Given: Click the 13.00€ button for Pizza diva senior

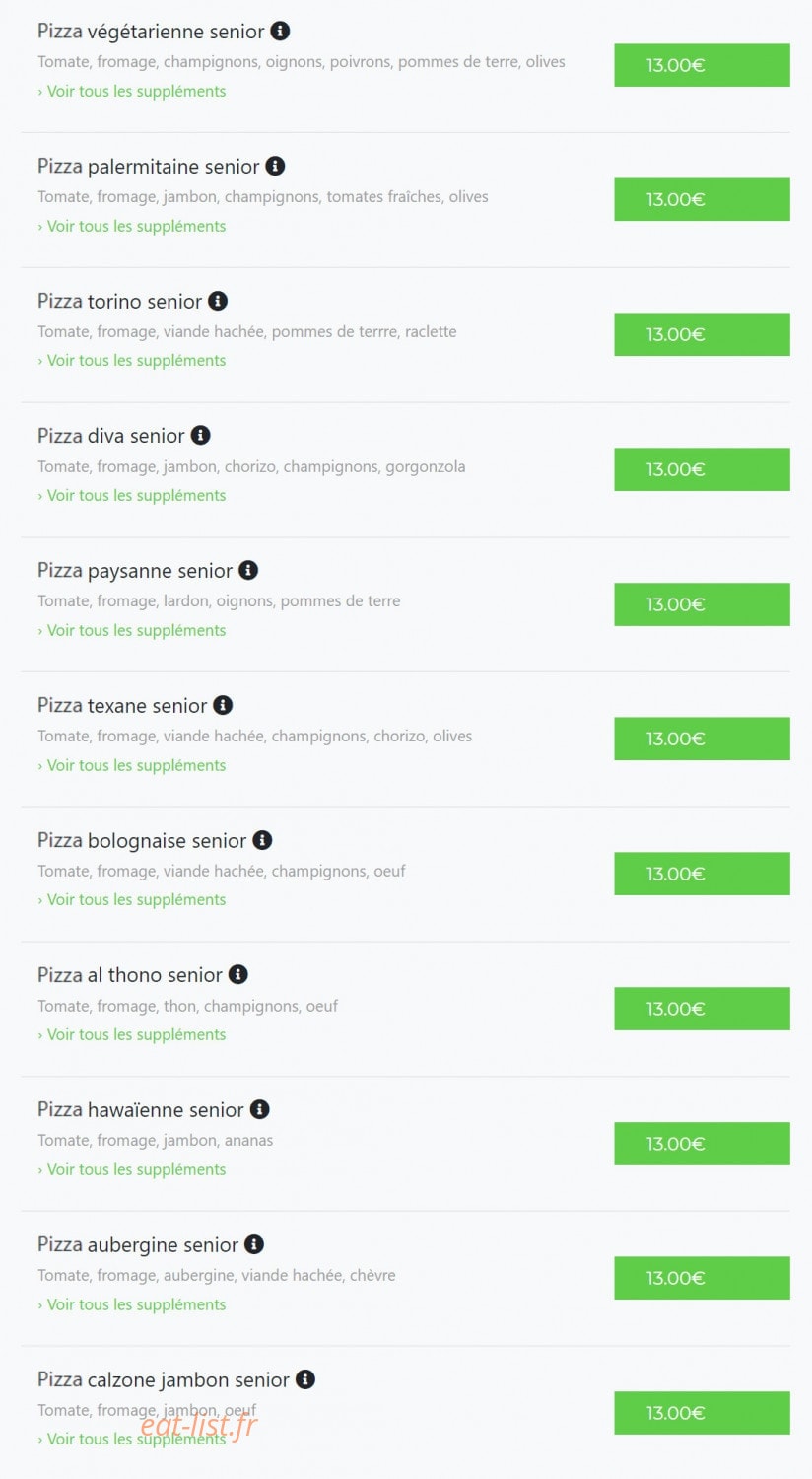Looking at the screenshot, I should pos(702,469).
